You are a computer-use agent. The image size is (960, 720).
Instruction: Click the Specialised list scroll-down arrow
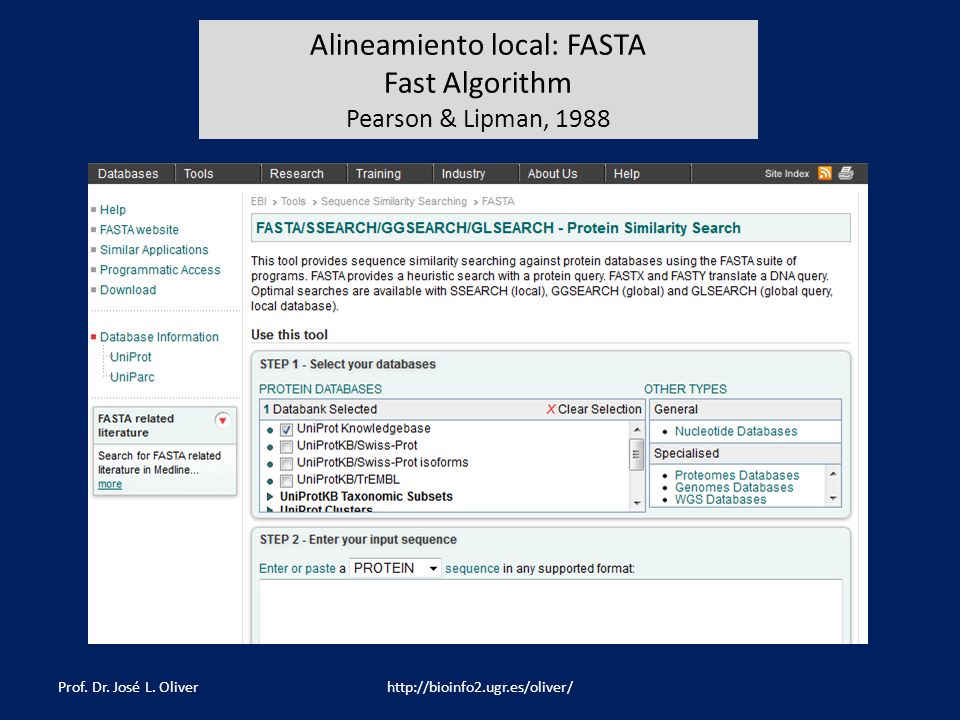point(833,498)
